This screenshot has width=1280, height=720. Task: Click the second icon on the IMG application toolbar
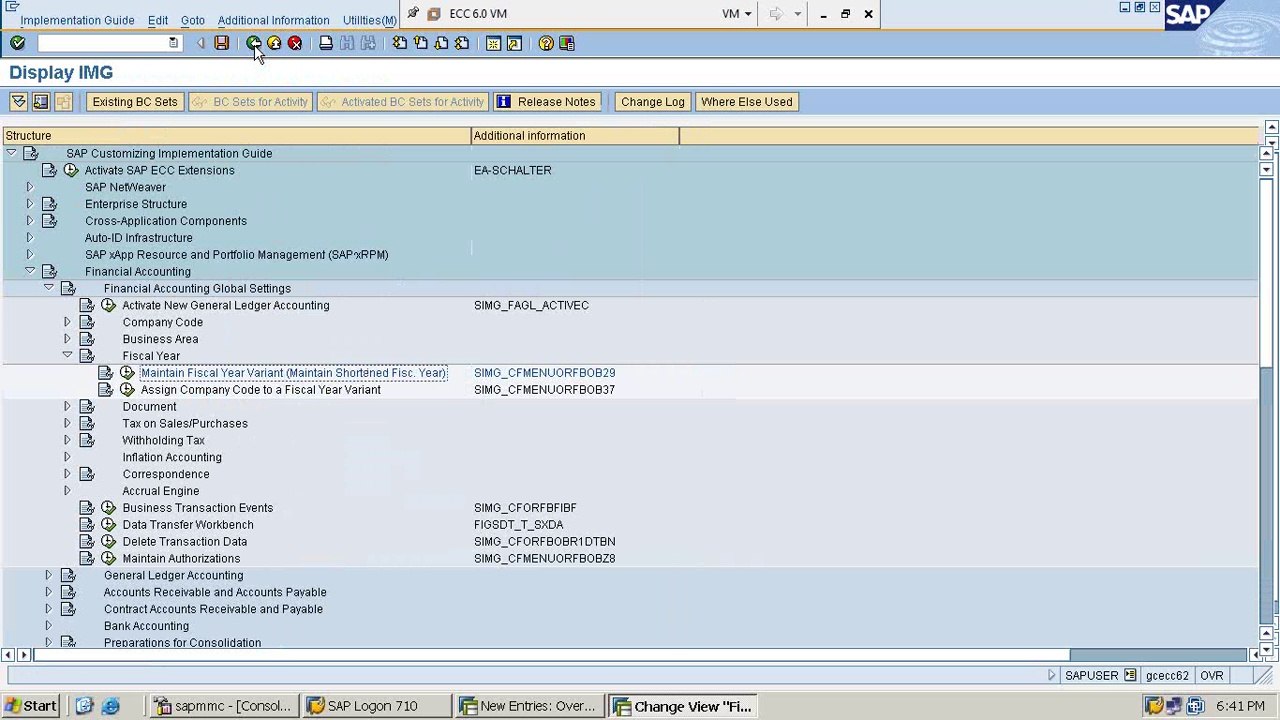pyautogui.click(x=41, y=101)
